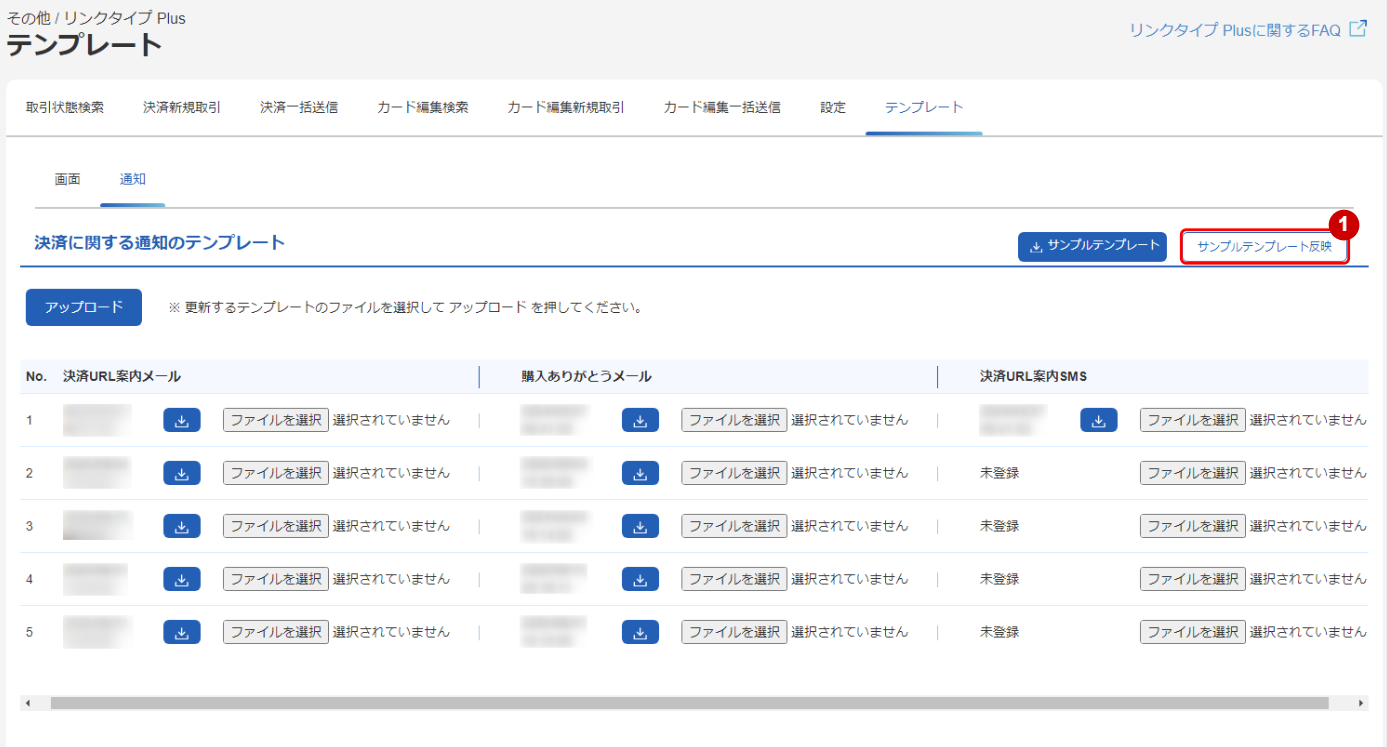The height and width of the screenshot is (747, 1387).
Task: Click the サンプルテンプレート反映 button
Action: tap(1264, 246)
